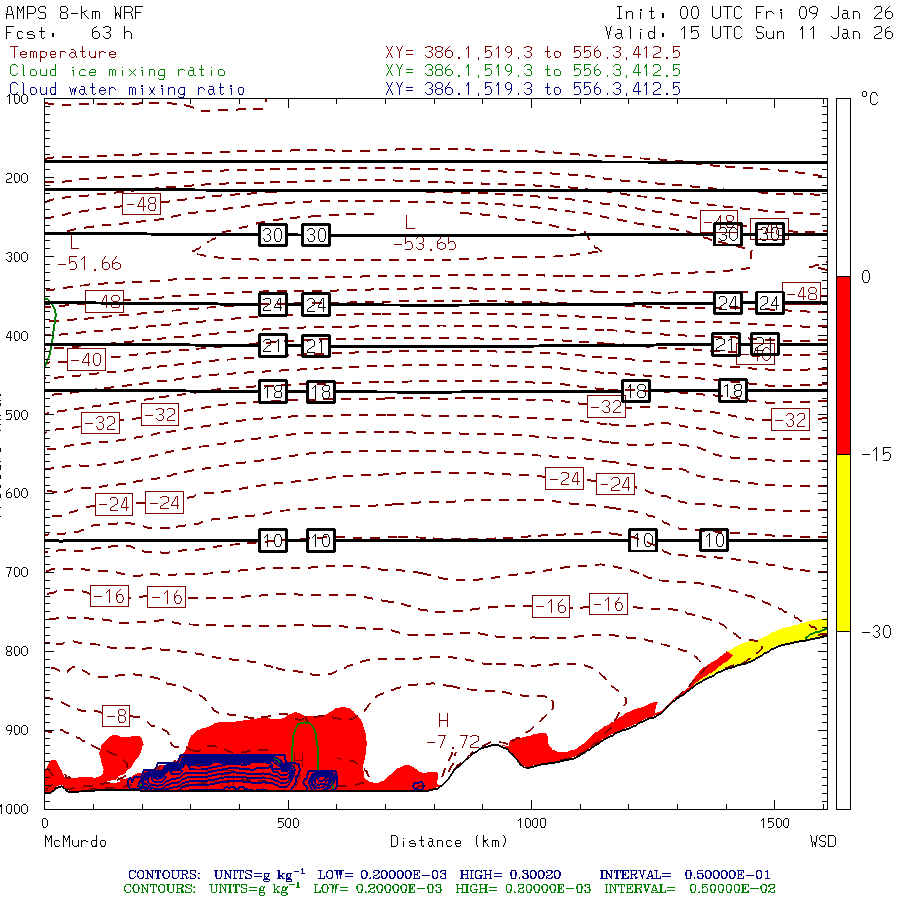Click the 'L -53.65' temperature minimum label
Image resolution: width=900 pixels, height=900 pixels.
click(425, 233)
